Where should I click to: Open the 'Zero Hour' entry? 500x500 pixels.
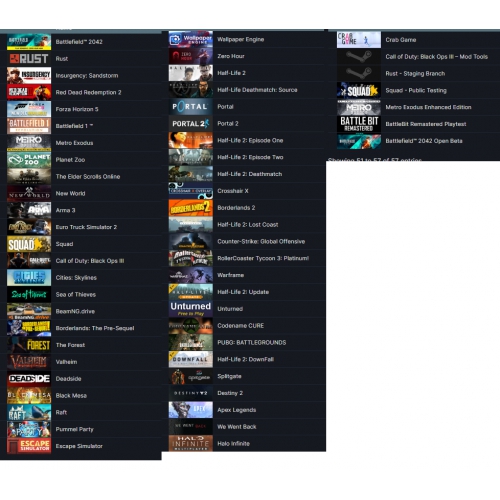231,56
